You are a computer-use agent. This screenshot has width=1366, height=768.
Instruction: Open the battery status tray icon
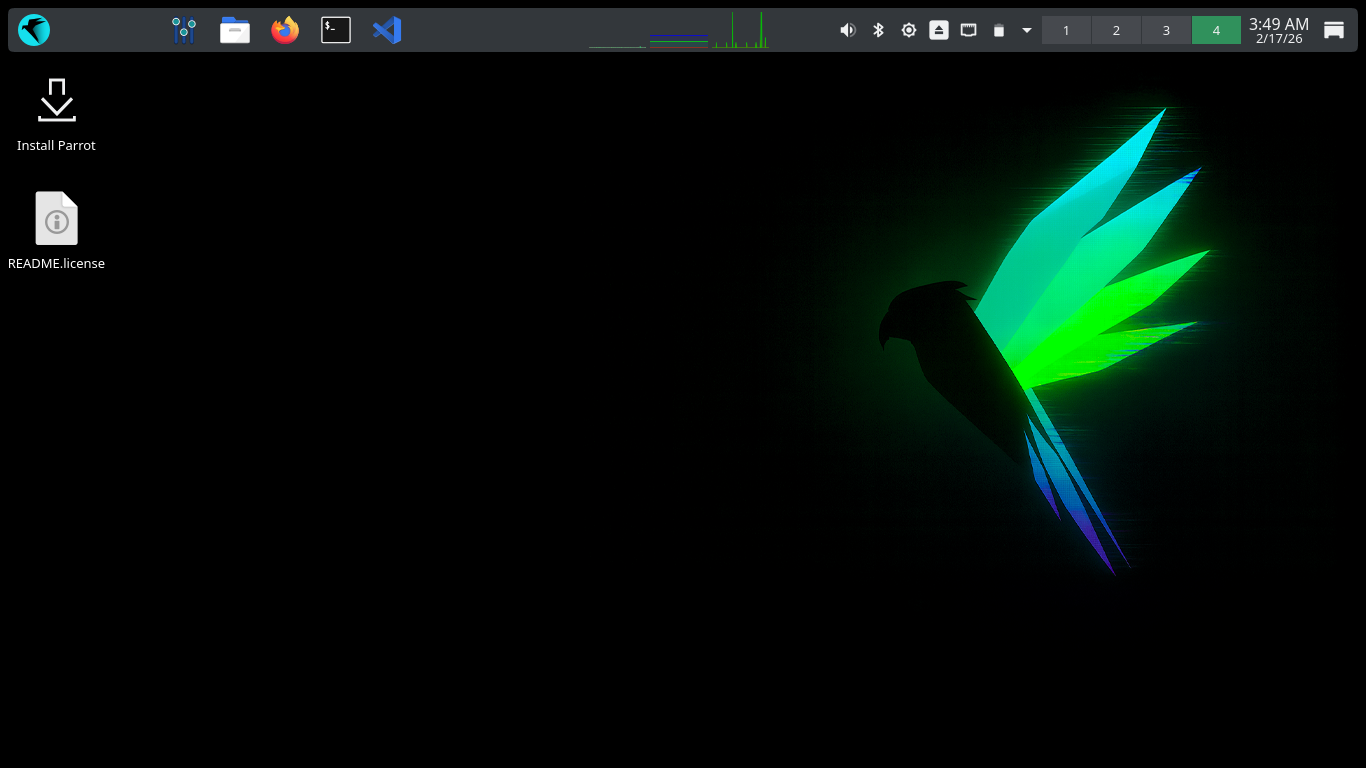[998, 30]
